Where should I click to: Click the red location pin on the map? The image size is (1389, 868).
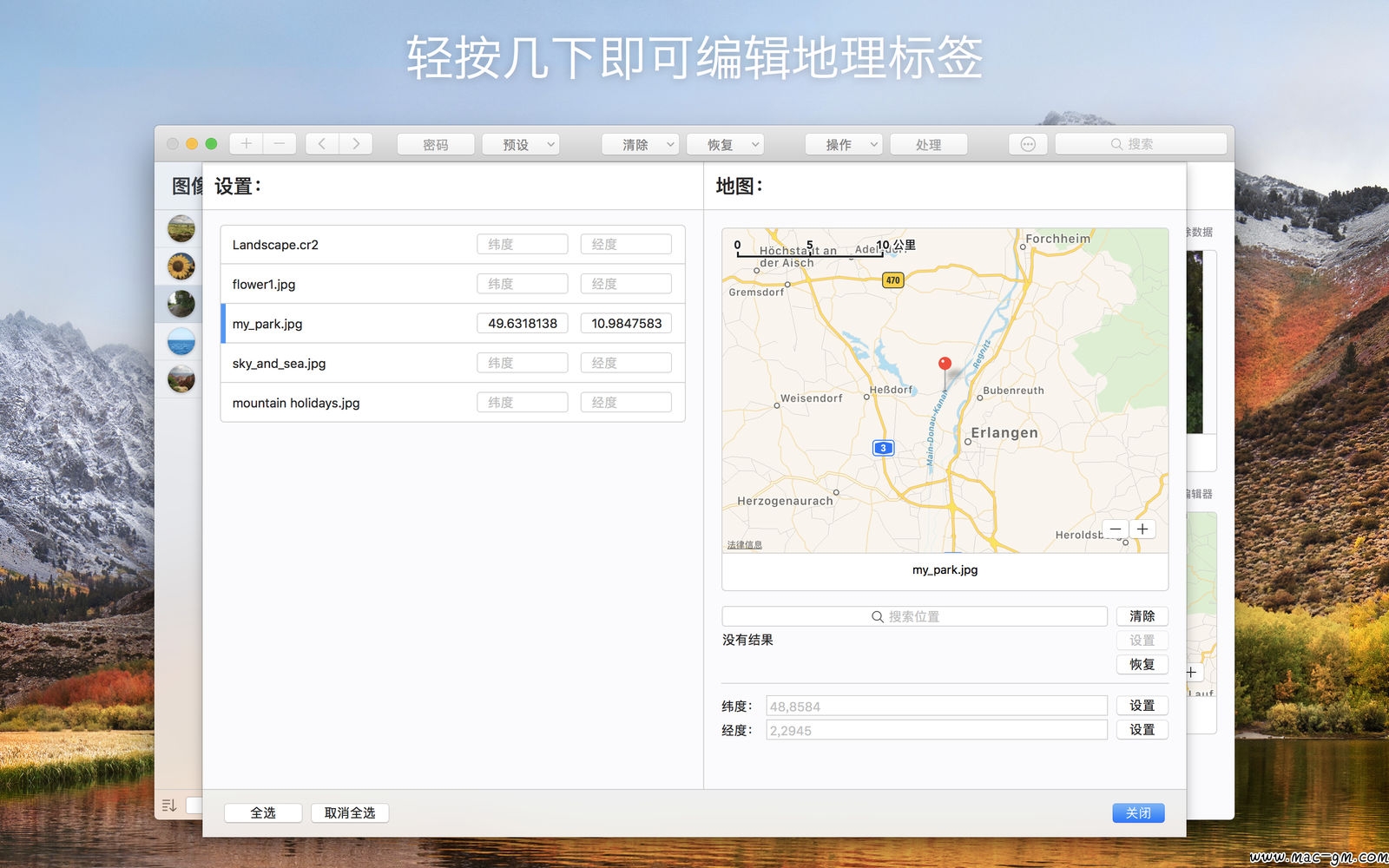(945, 365)
